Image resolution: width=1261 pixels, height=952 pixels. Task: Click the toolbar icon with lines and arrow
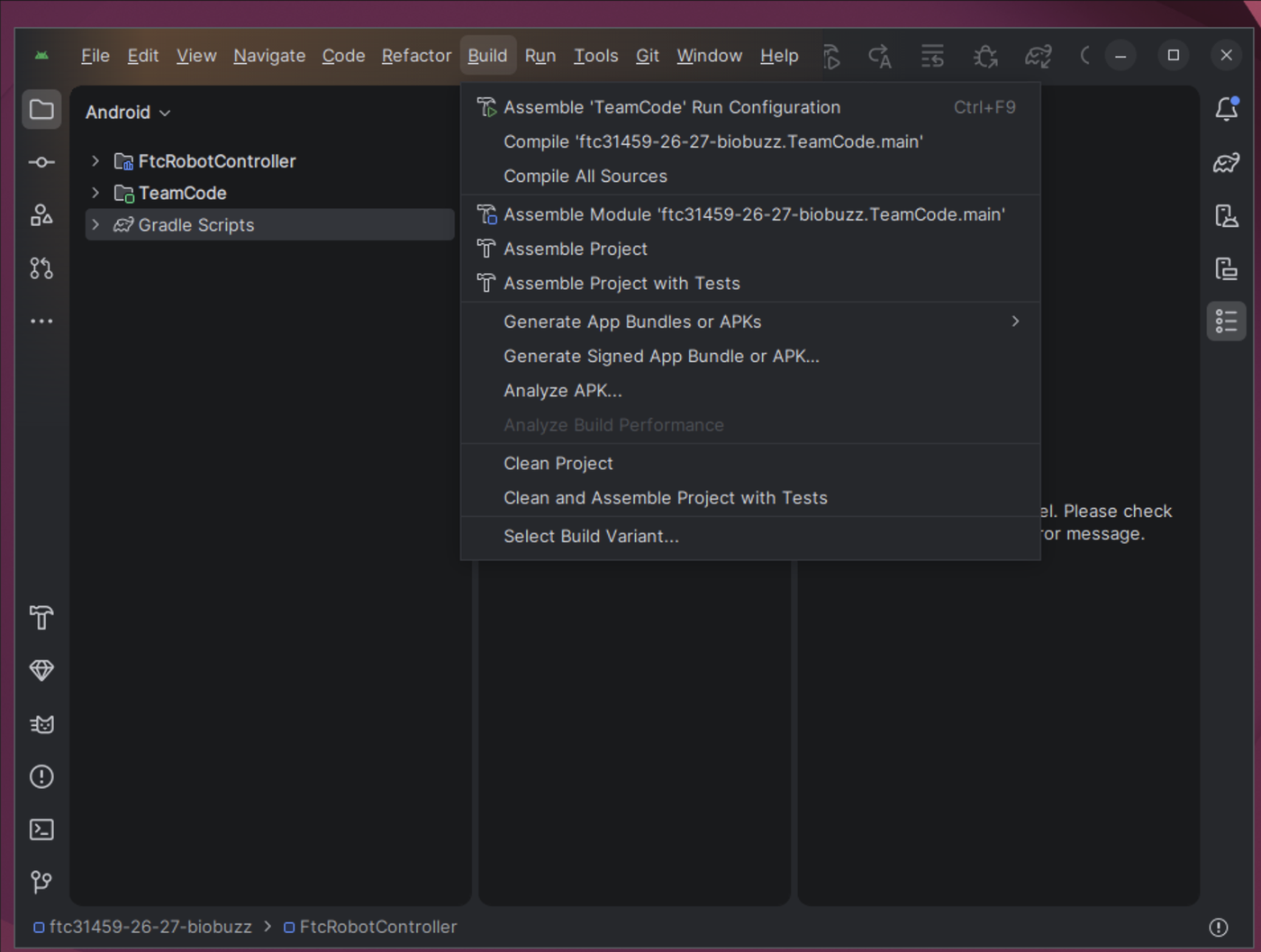933,57
